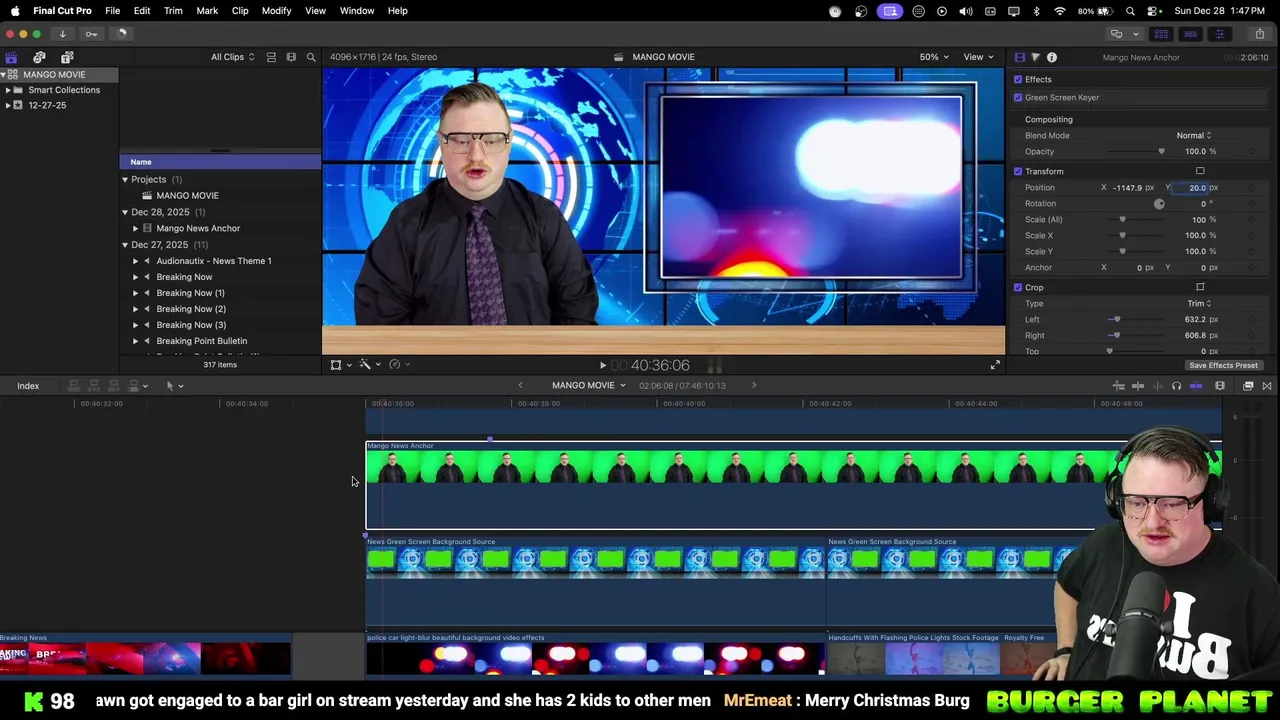Toggle the Transform checkbox
This screenshot has height=720, width=1280.
click(x=1018, y=171)
